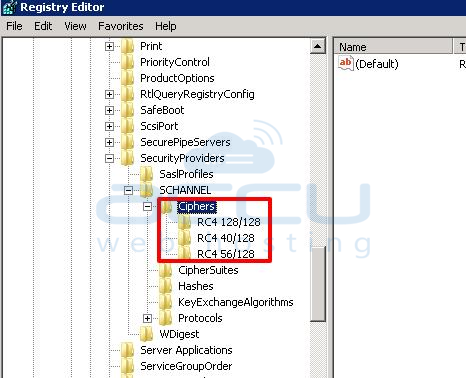Click the (Default) string value icon
This screenshot has width=466, height=378.
point(346,63)
